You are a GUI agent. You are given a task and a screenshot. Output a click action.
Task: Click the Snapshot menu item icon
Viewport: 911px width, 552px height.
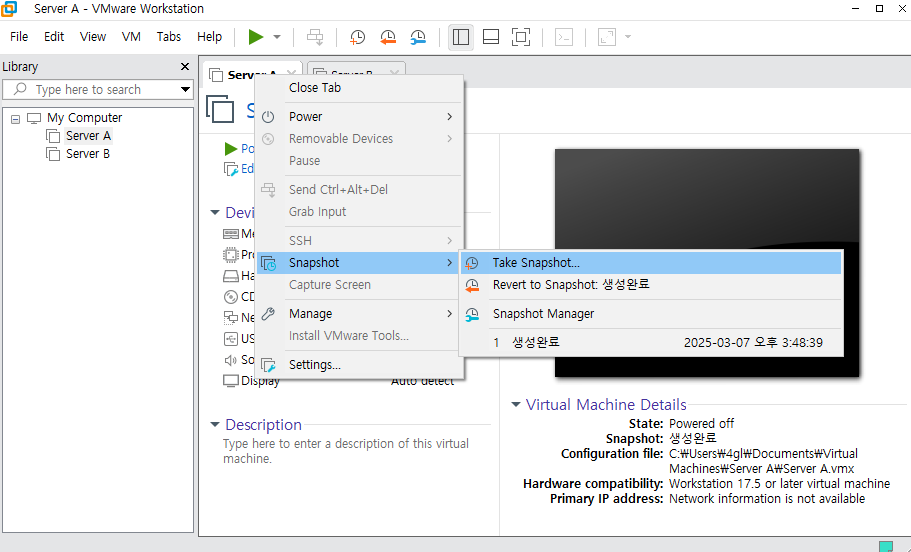pos(268,263)
